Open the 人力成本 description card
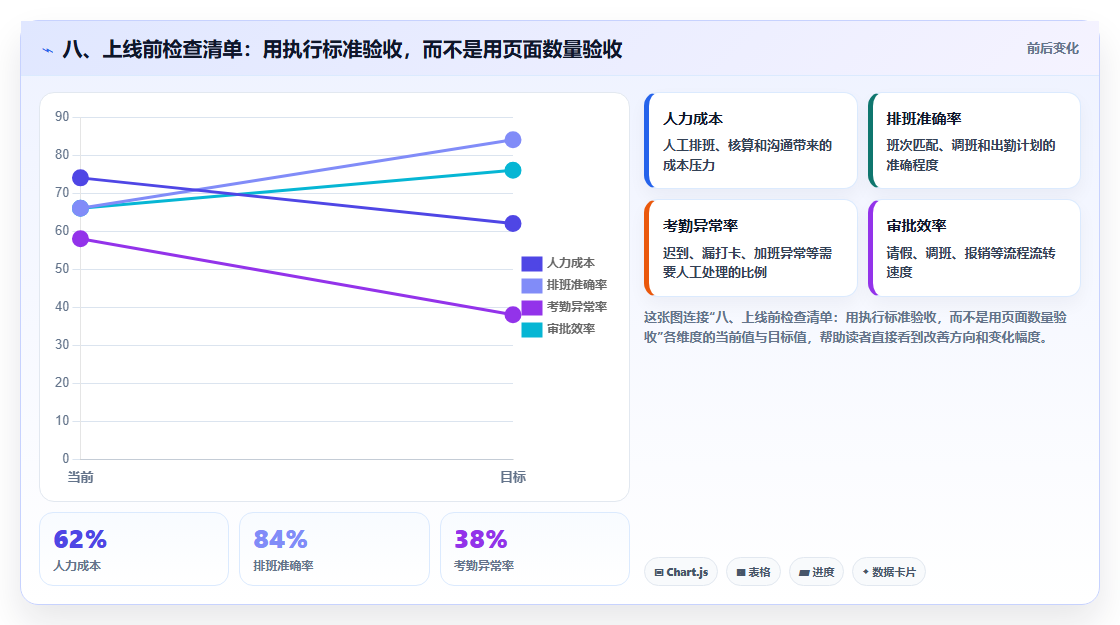The height and width of the screenshot is (625, 1120). pyautogui.click(x=751, y=141)
